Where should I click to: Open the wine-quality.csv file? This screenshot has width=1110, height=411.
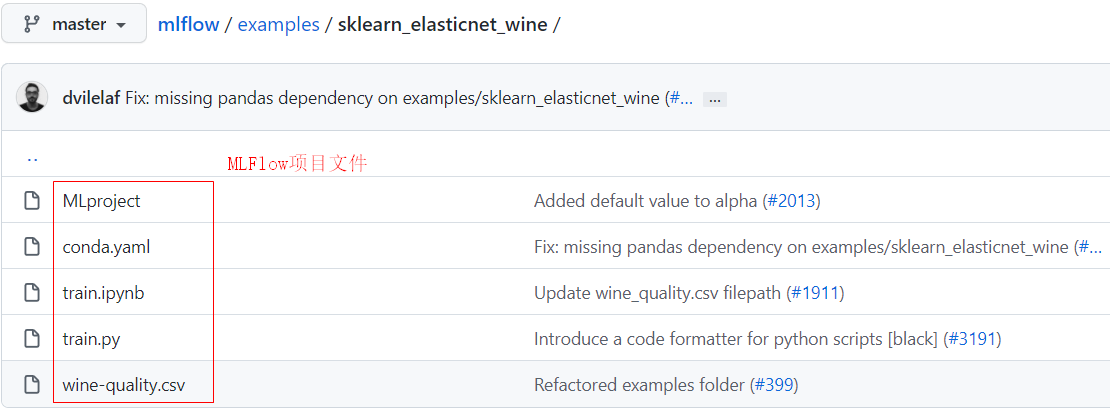click(x=123, y=385)
